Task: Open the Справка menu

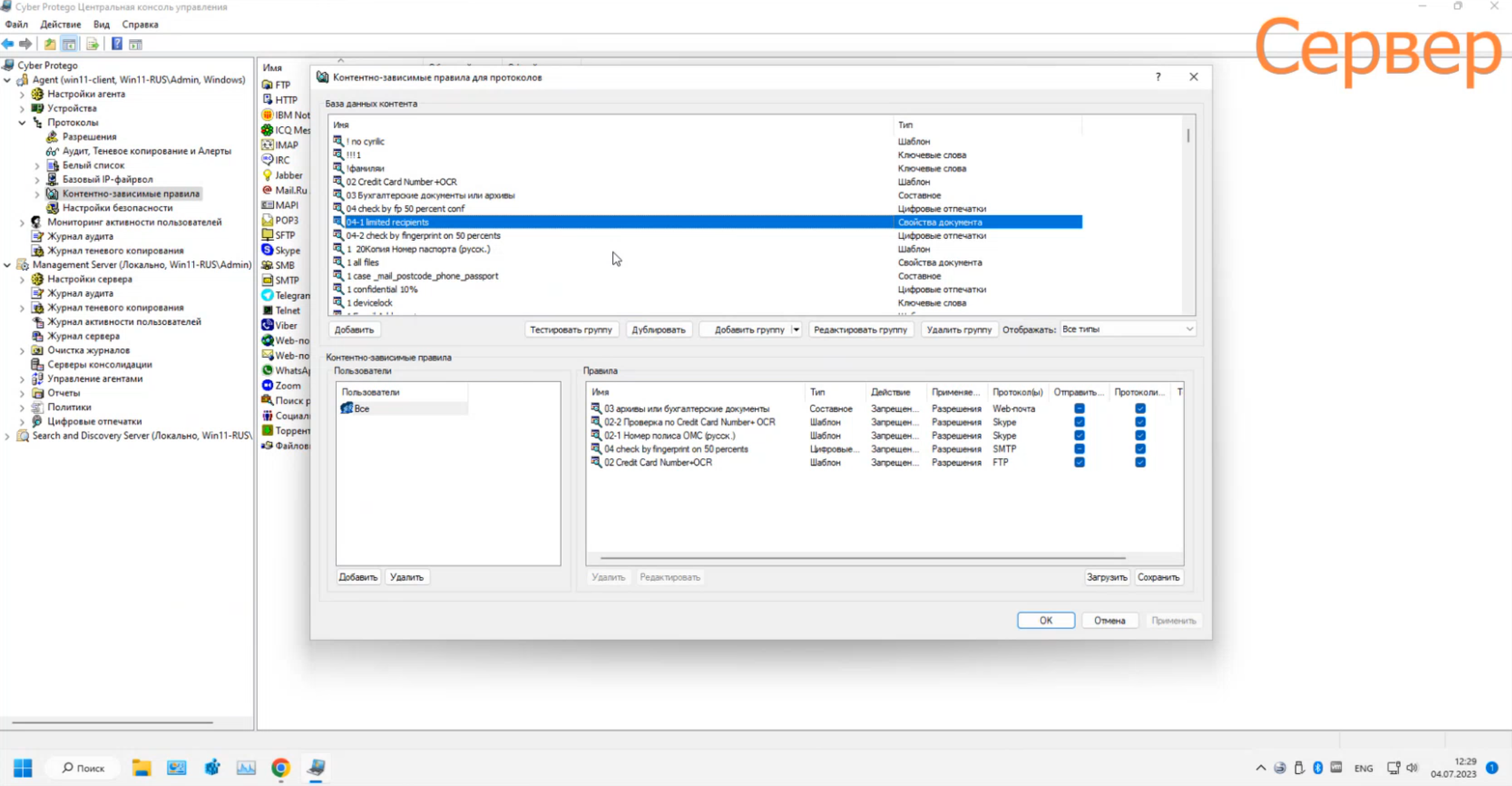Action: pos(140,24)
